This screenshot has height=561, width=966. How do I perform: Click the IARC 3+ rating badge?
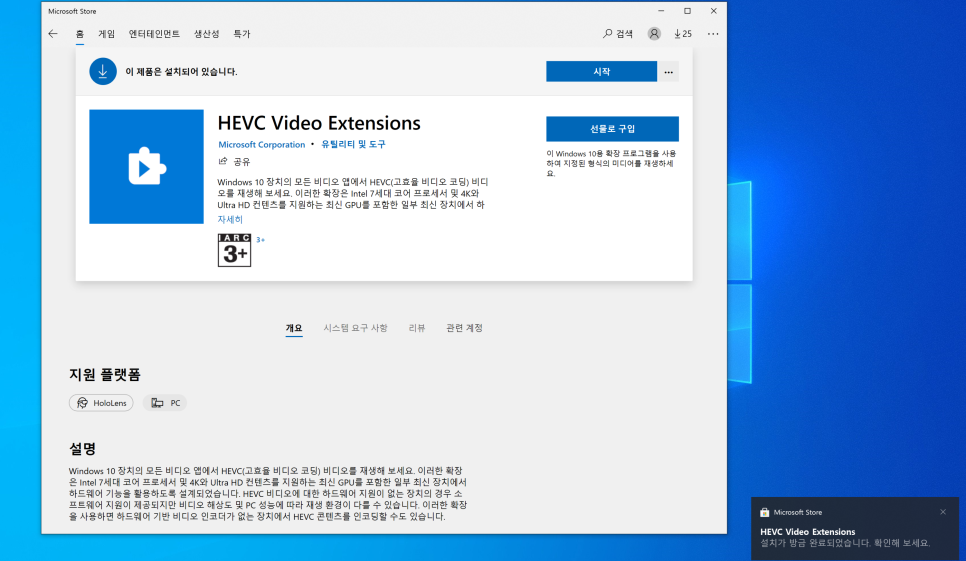(234, 250)
